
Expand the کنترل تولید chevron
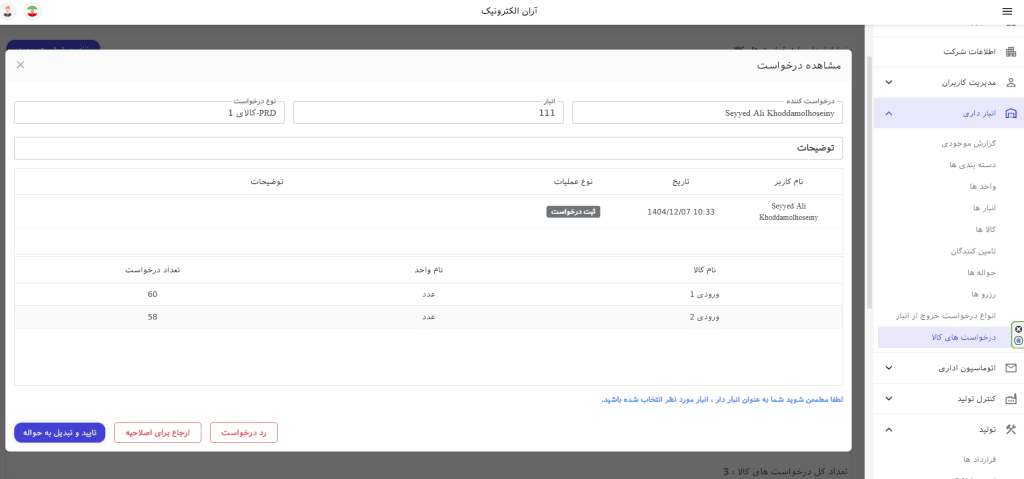coord(888,399)
